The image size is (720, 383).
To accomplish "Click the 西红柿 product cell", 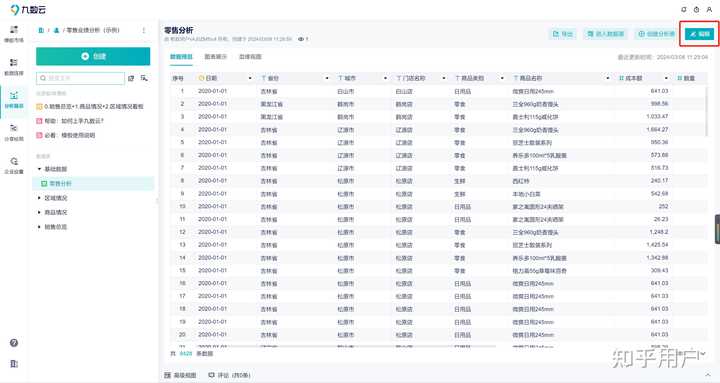I will (521, 181).
